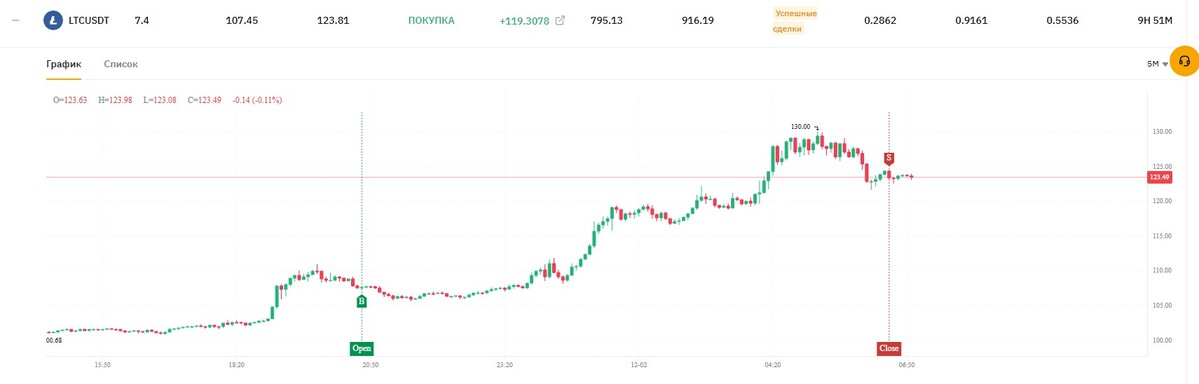Click the Litecoin coin logo icon
1199x384 pixels.
point(53,21)
